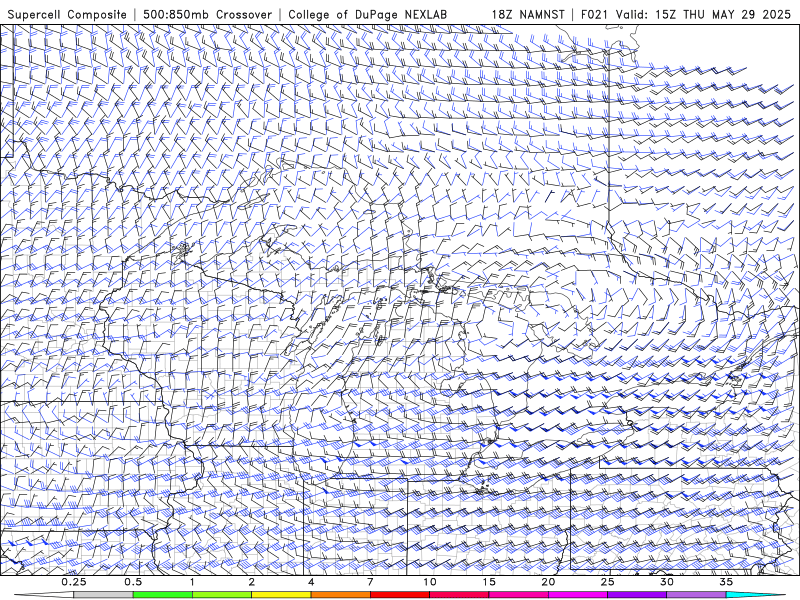800x600 pixels.
Task: Click the color scale label reading 7
Action: coord(370,582)
